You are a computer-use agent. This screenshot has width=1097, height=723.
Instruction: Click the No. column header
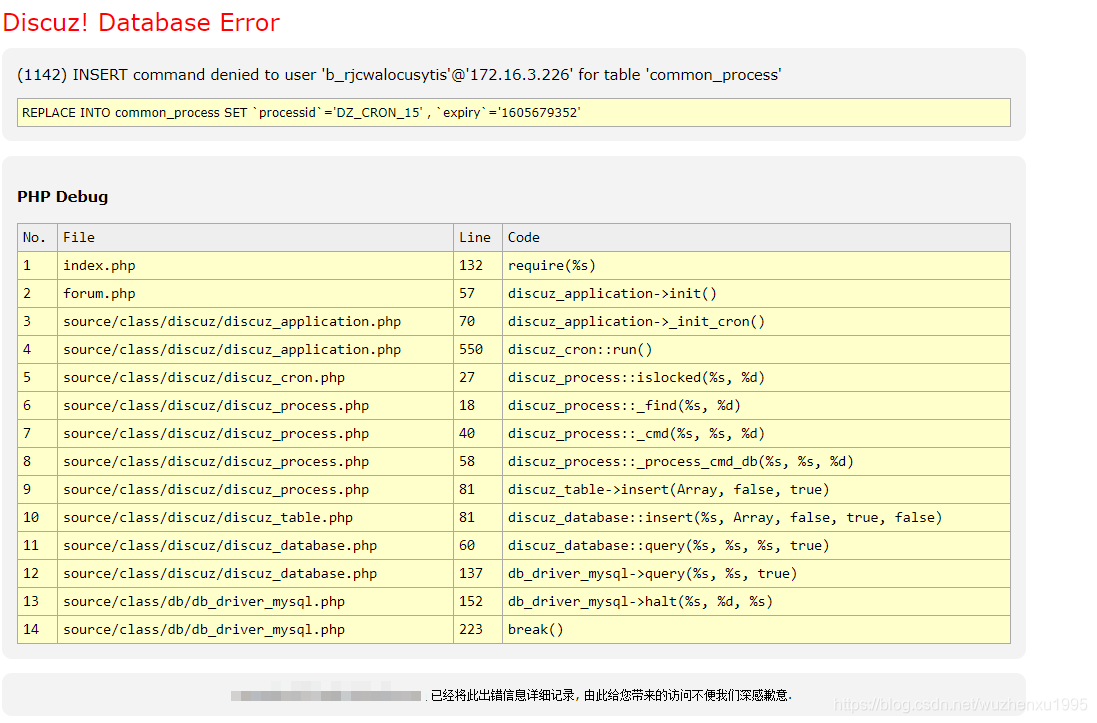coord(38,238)
